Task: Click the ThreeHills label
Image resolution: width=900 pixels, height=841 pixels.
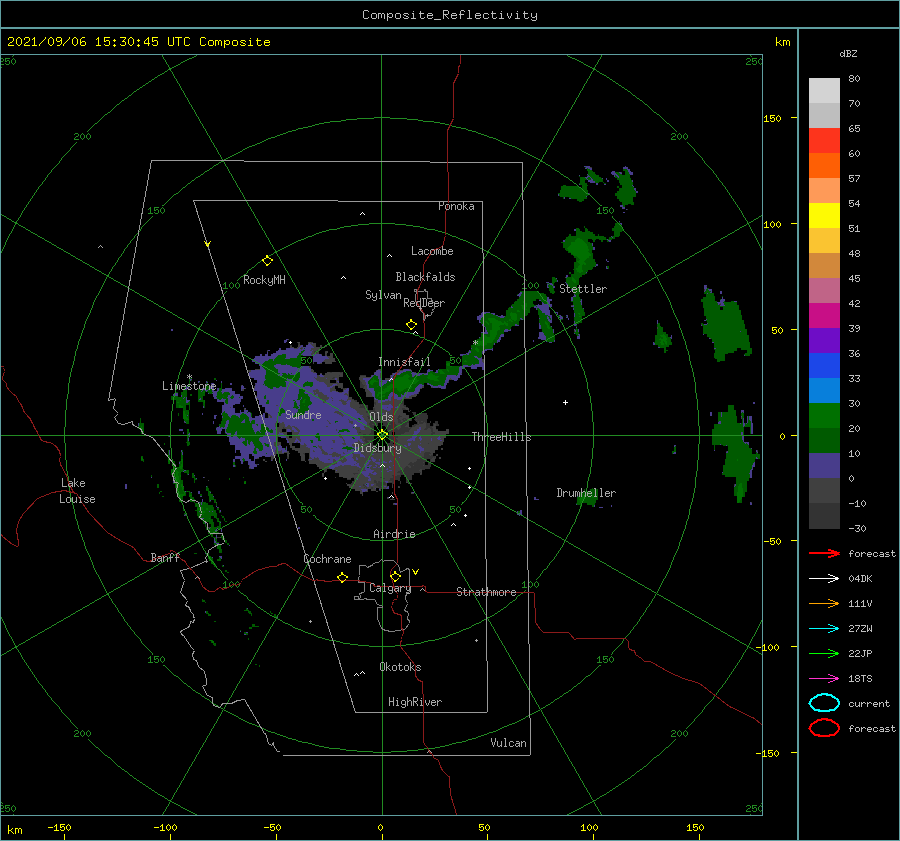Action: 501,437
